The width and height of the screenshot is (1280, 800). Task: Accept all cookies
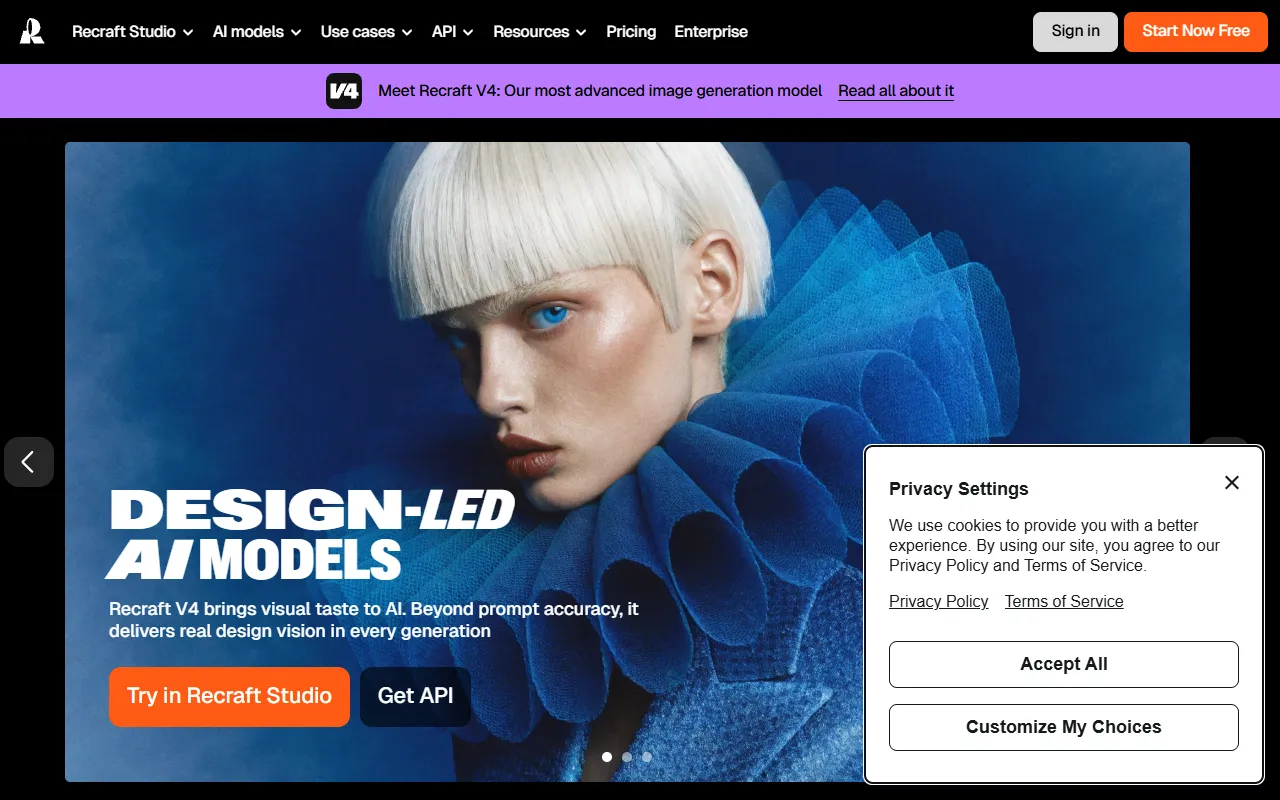(x=1064, y=665)
